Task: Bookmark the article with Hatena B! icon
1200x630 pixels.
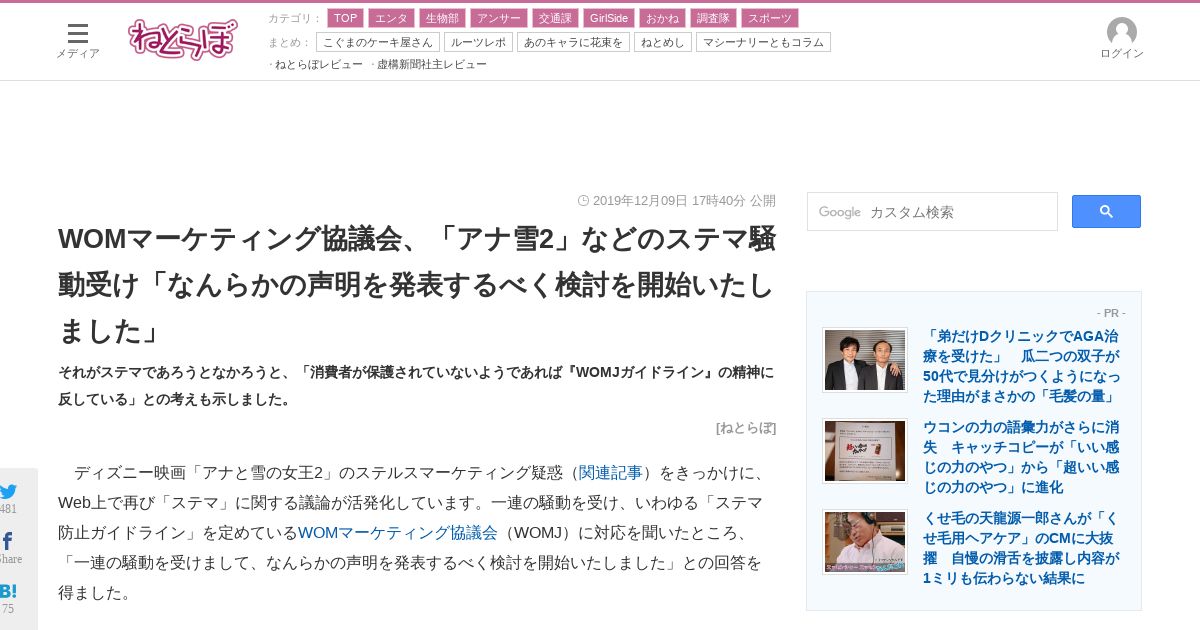Action: 8,591
